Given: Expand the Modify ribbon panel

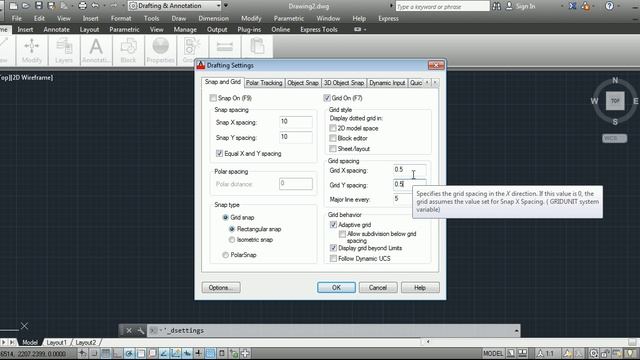Looking at the screenshot, I should click(x=31, y=50).
